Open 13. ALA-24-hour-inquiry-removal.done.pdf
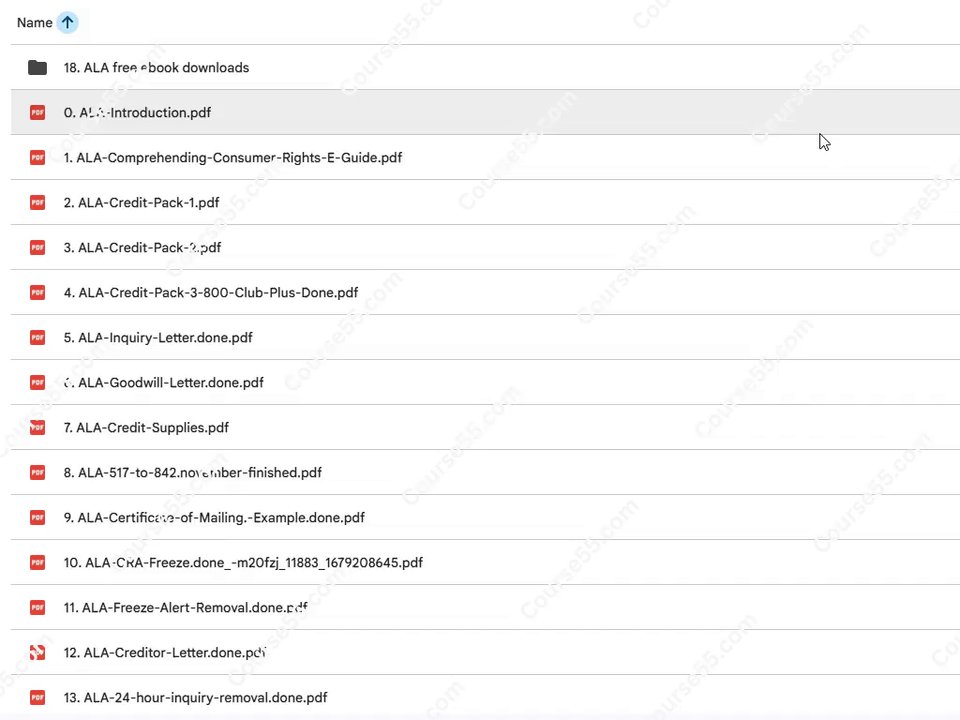The image size is (960, 720). (x=195, y=697)
